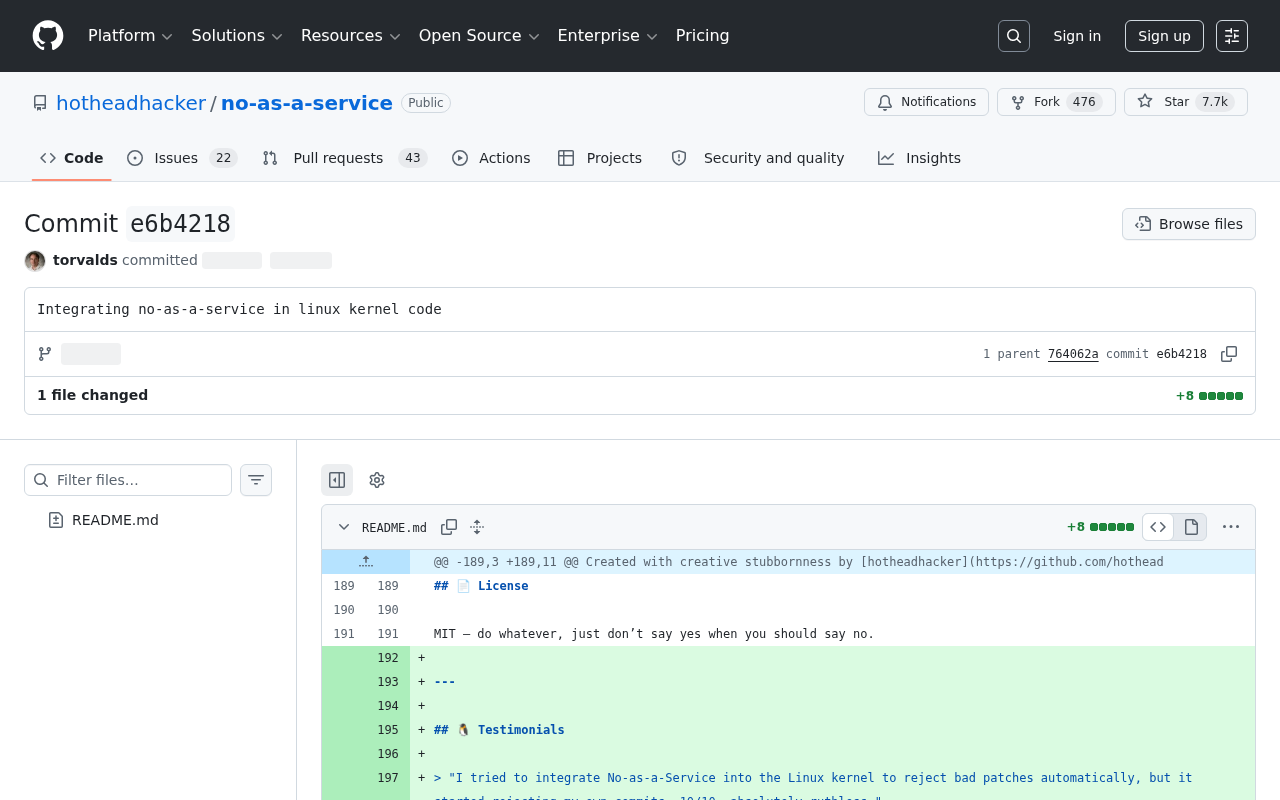This screenshot has height=800, width=1280.
Task: Click new line number 191
Action: pyautogui.click(x=388, y=634)
